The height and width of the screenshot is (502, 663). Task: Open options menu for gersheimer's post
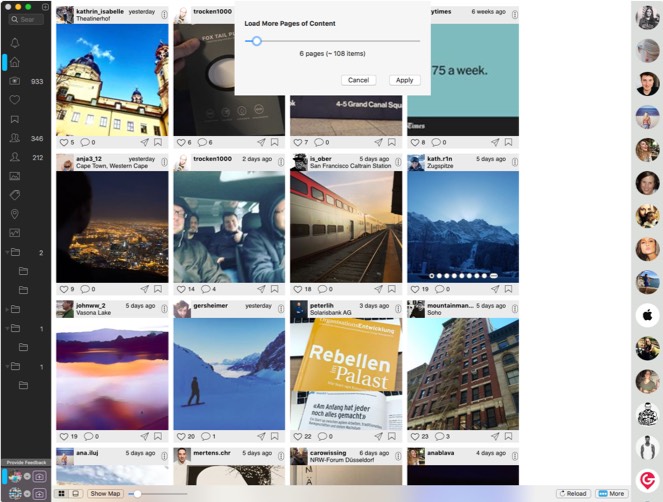point(281,309)
